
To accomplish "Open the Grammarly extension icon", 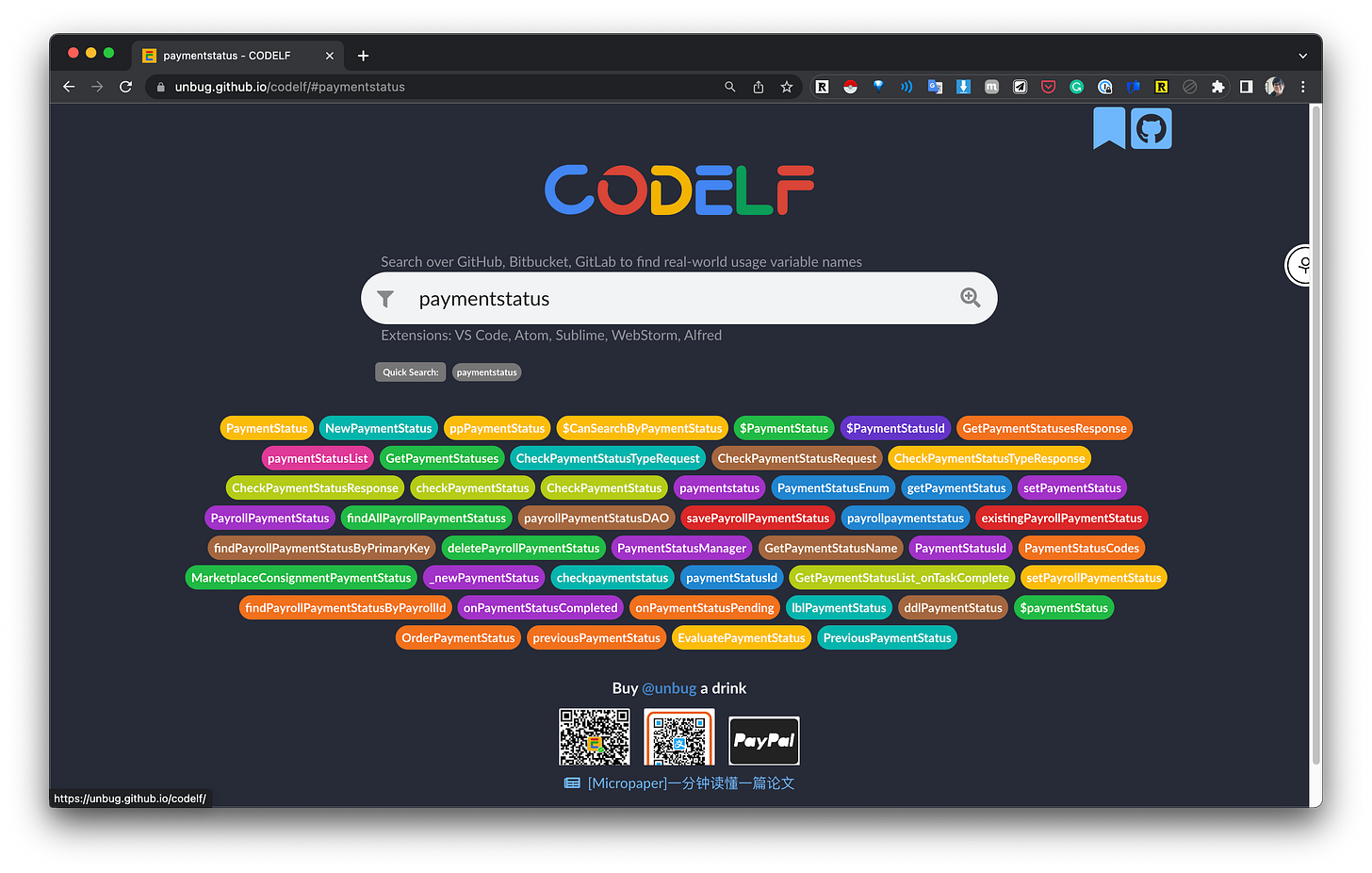I will coord(1076,87).
